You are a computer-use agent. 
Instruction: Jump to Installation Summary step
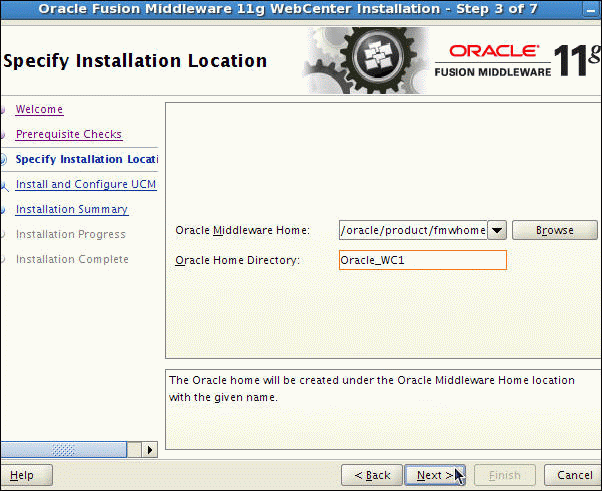[x=72, y=209]
